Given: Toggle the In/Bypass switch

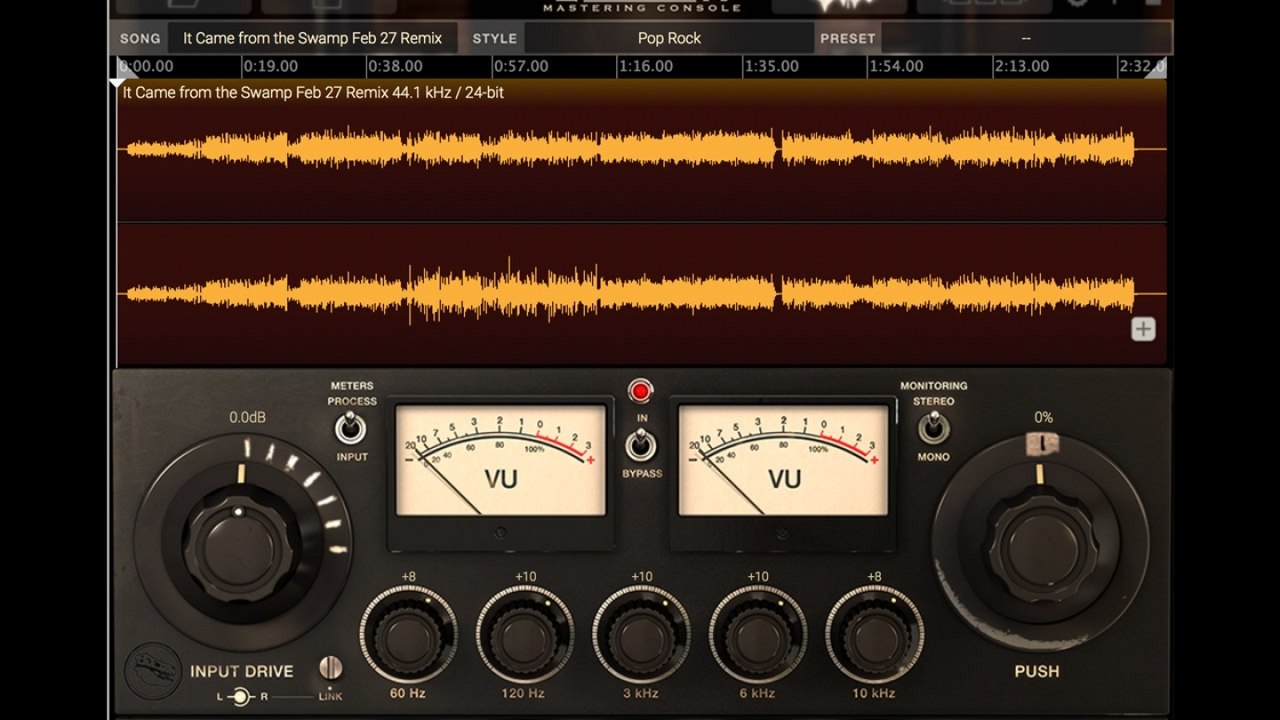Looking at the screenshot, I should 640,444.
